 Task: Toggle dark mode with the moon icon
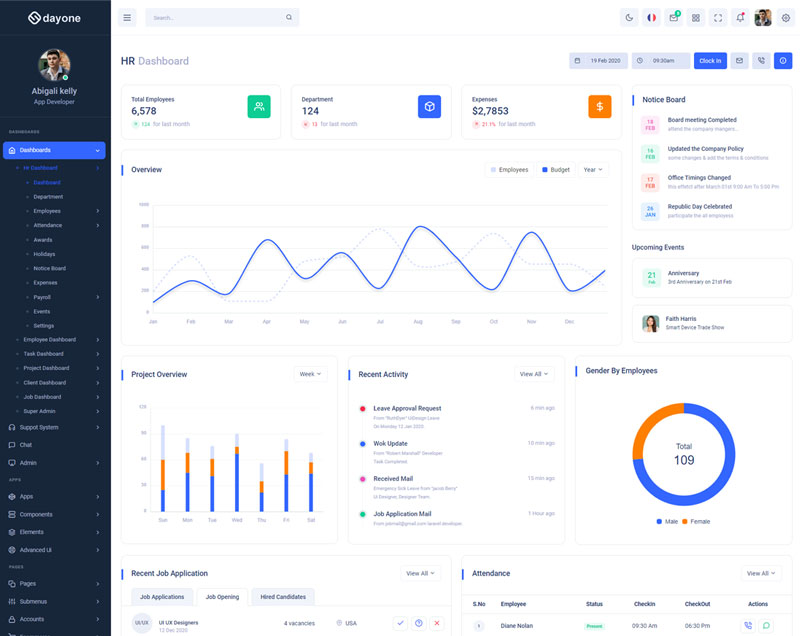point(629,18)
